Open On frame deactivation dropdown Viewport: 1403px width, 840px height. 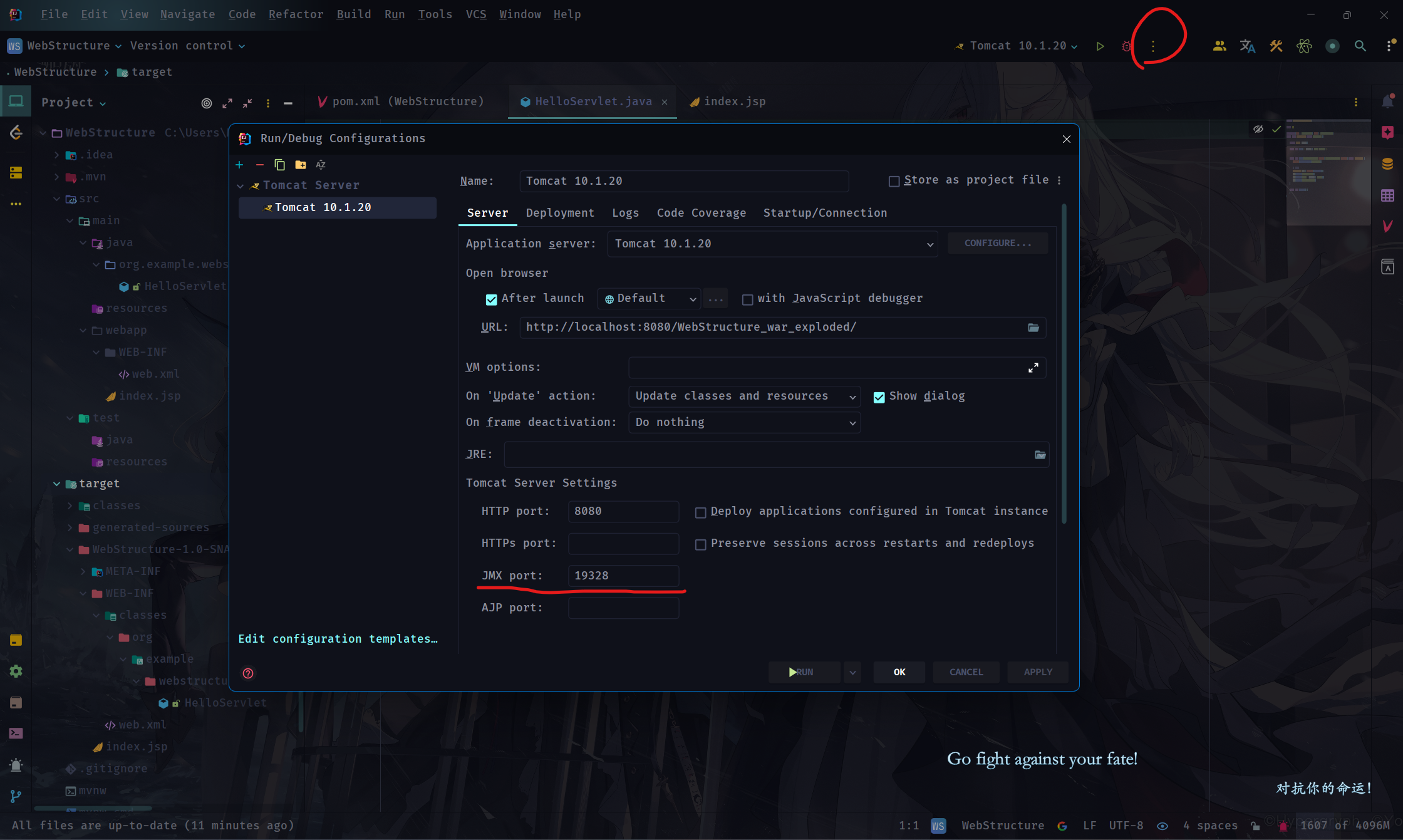point(744,423)
